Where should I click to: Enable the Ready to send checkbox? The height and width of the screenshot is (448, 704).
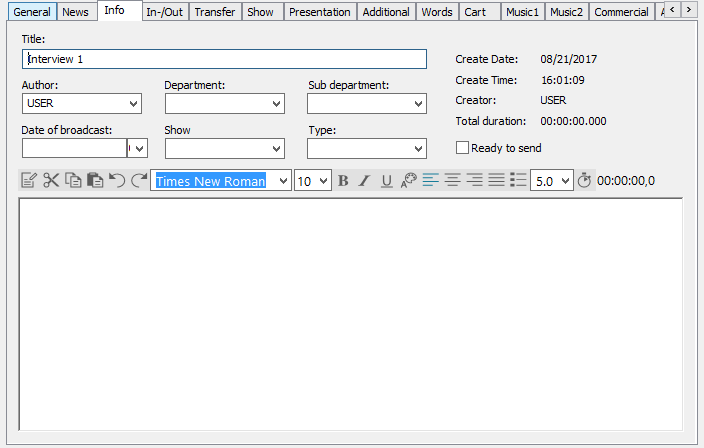pos(462,148)
